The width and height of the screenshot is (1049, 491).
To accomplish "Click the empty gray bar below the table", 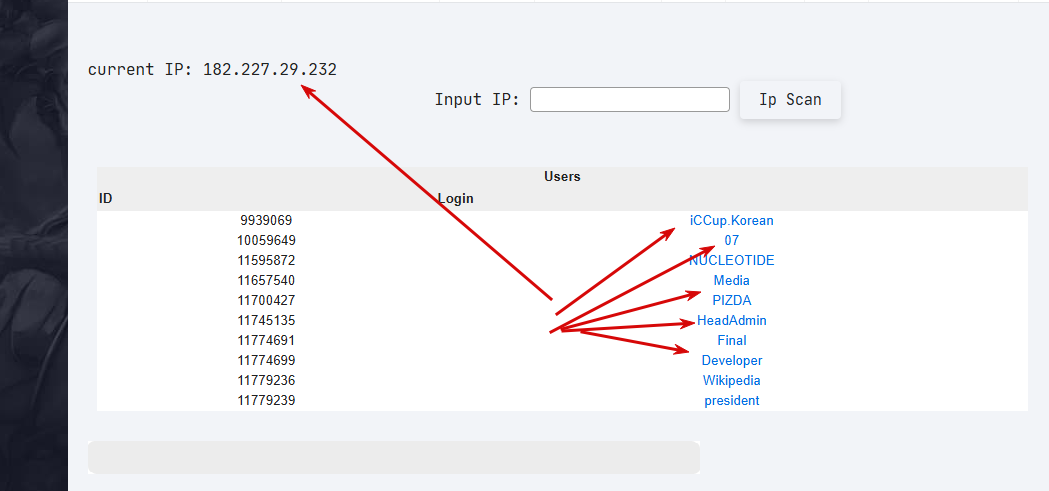I will (x=393, y=457).
